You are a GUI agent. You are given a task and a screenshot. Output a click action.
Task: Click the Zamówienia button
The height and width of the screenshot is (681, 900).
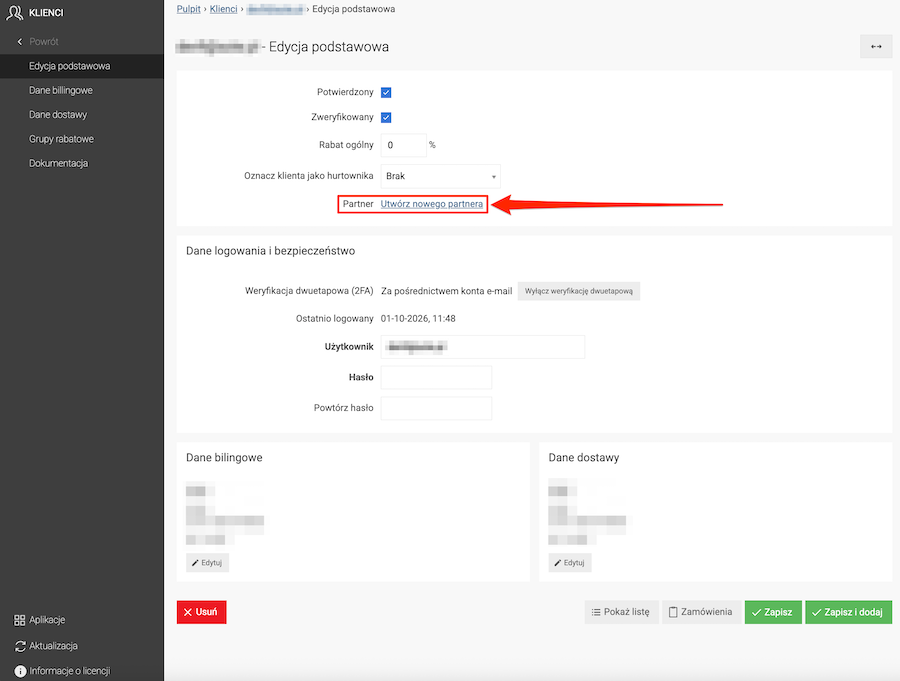pos(701,612)
